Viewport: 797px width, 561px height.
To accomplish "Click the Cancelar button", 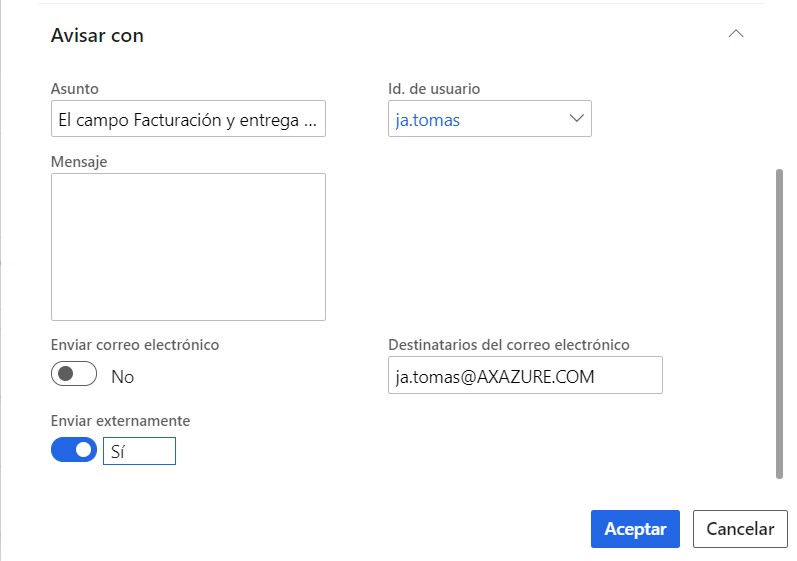I will point(740,529).
